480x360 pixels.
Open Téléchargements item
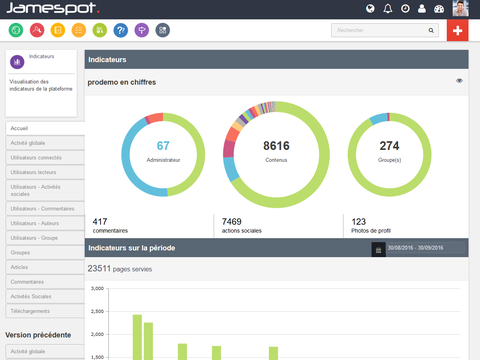coord(45,311)
